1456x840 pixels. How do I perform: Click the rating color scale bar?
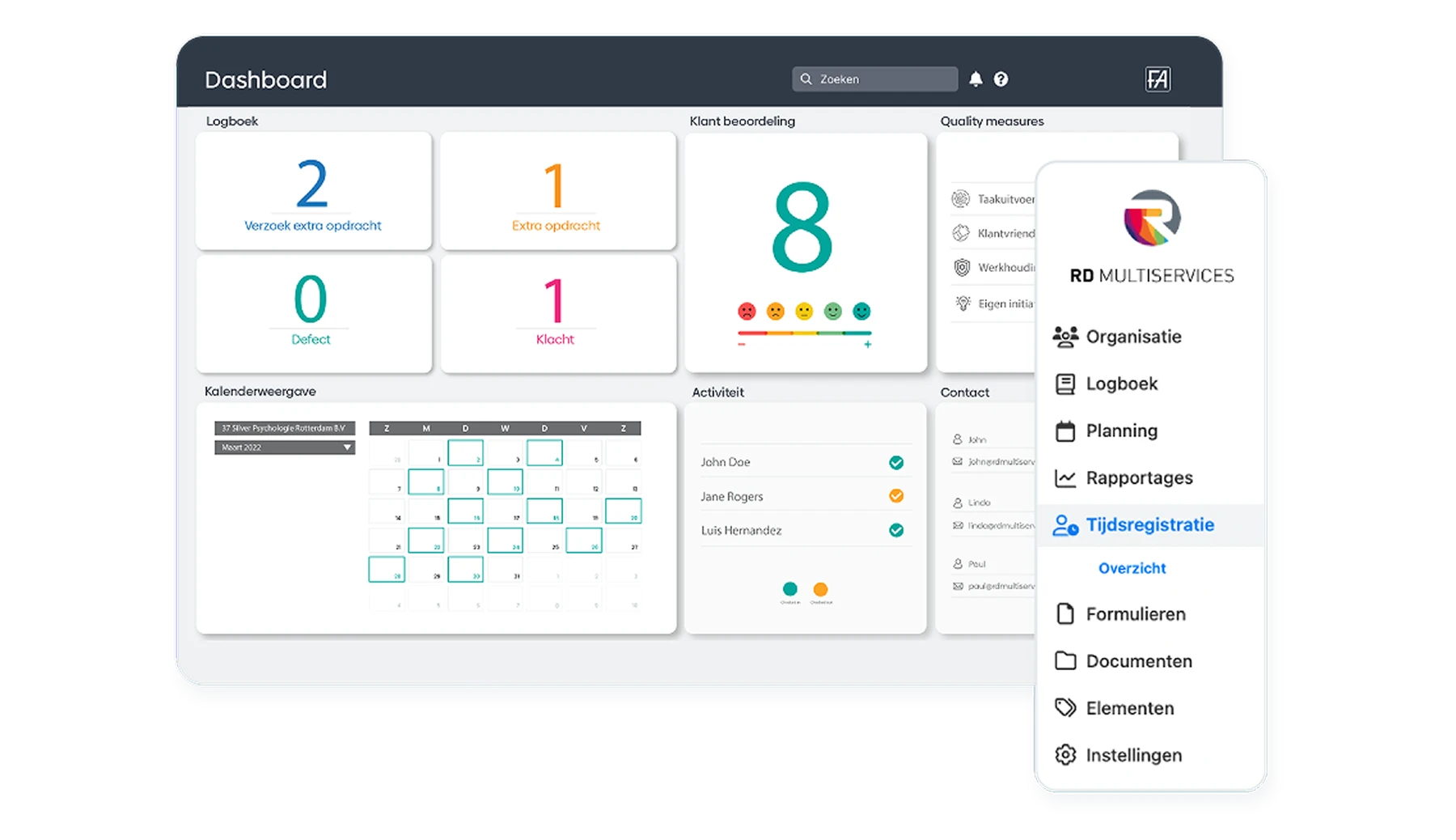pos(804,333)
